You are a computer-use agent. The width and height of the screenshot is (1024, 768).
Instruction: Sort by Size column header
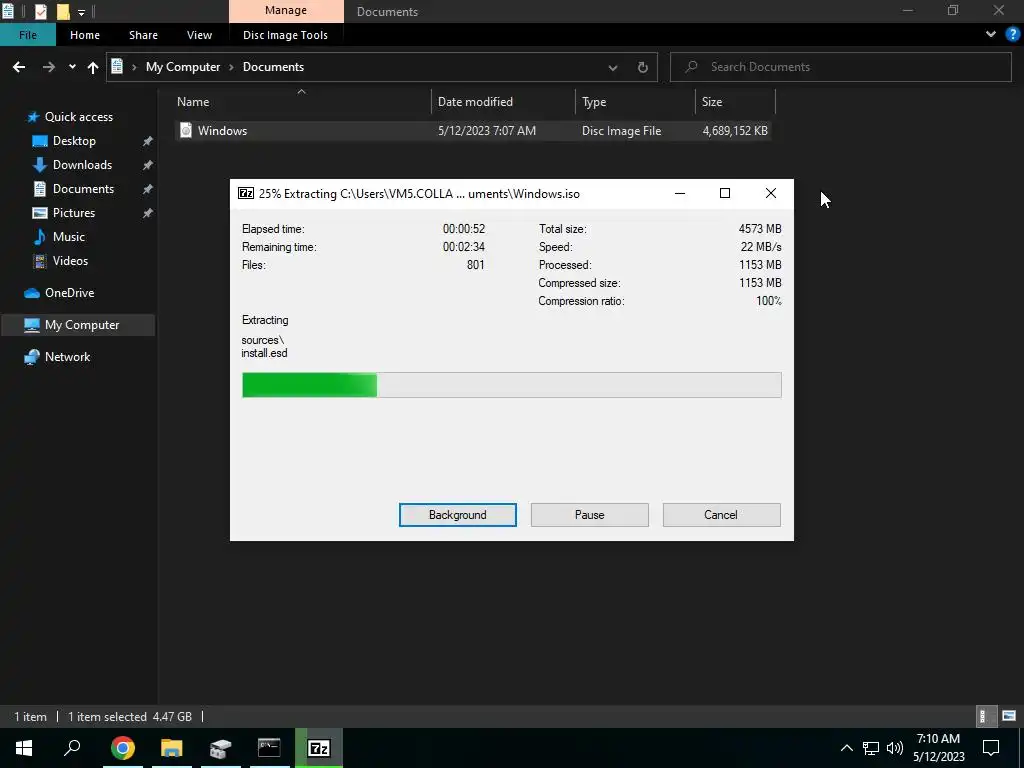(735, 102)
